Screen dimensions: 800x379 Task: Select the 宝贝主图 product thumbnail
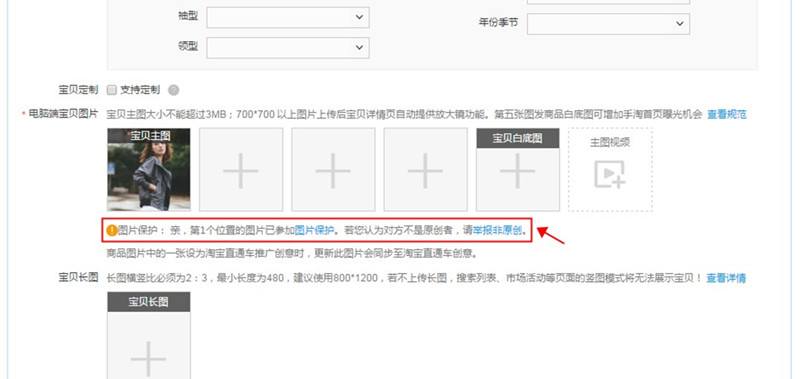[x=148, y=169]
